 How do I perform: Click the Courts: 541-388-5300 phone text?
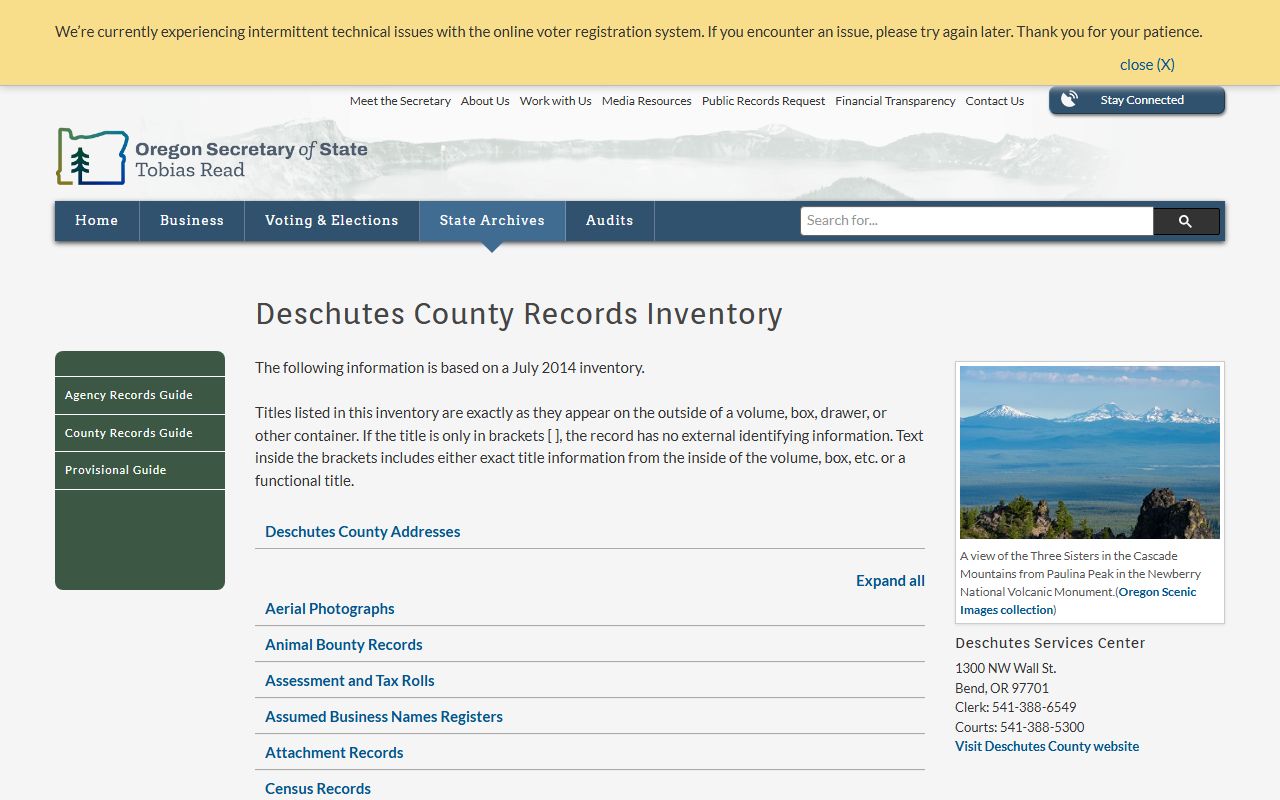click(1020, 727)
